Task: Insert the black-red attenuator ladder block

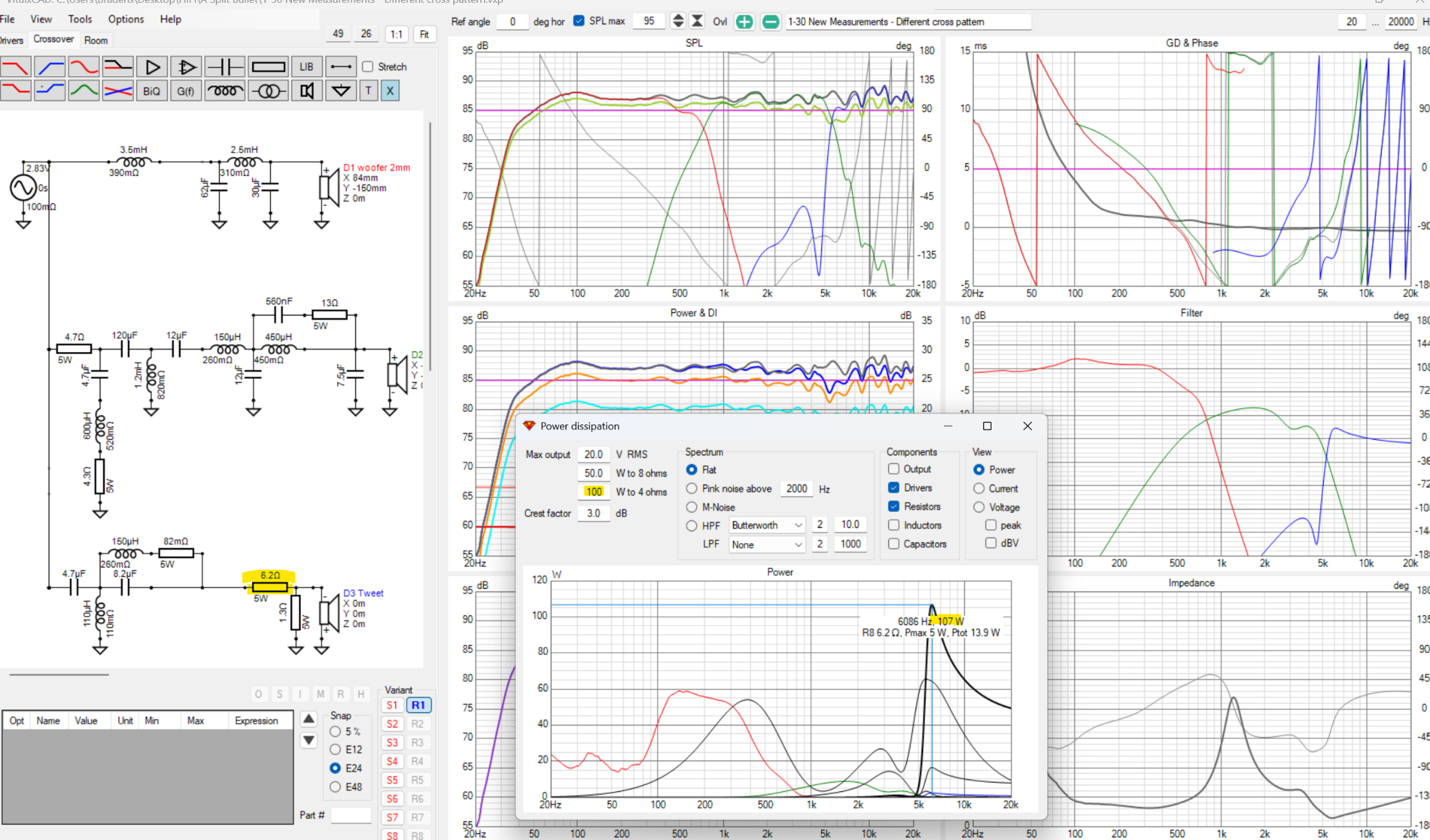Action: click(118, 67)
